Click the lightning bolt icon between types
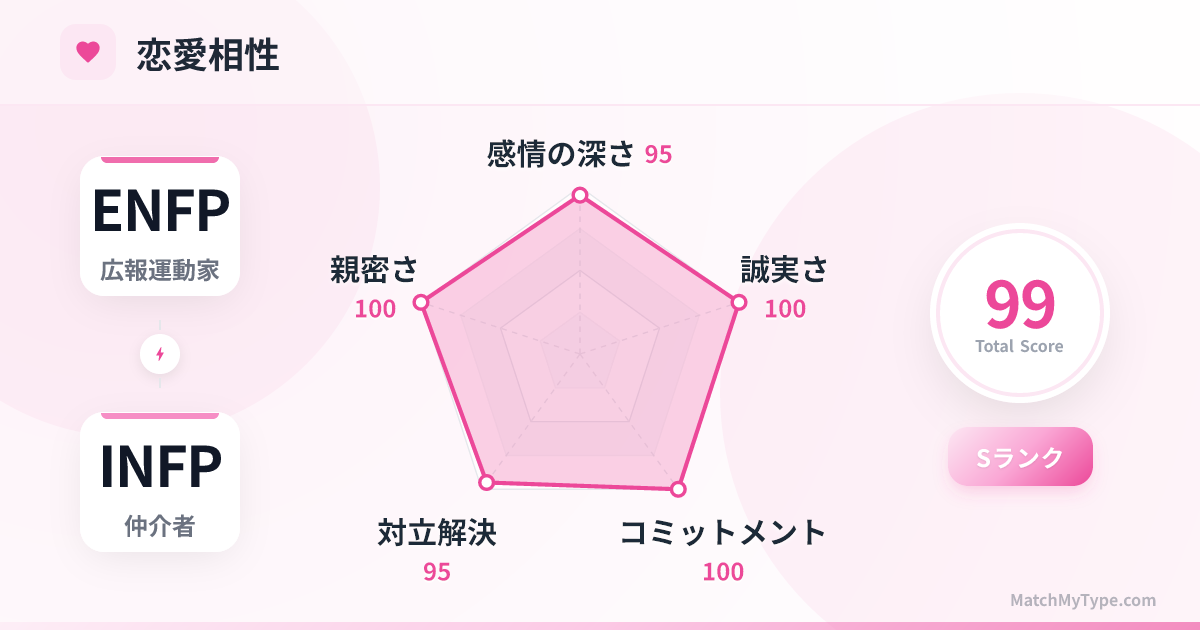The height and width of the screenshot is (630, 1200). coord(160,354)
